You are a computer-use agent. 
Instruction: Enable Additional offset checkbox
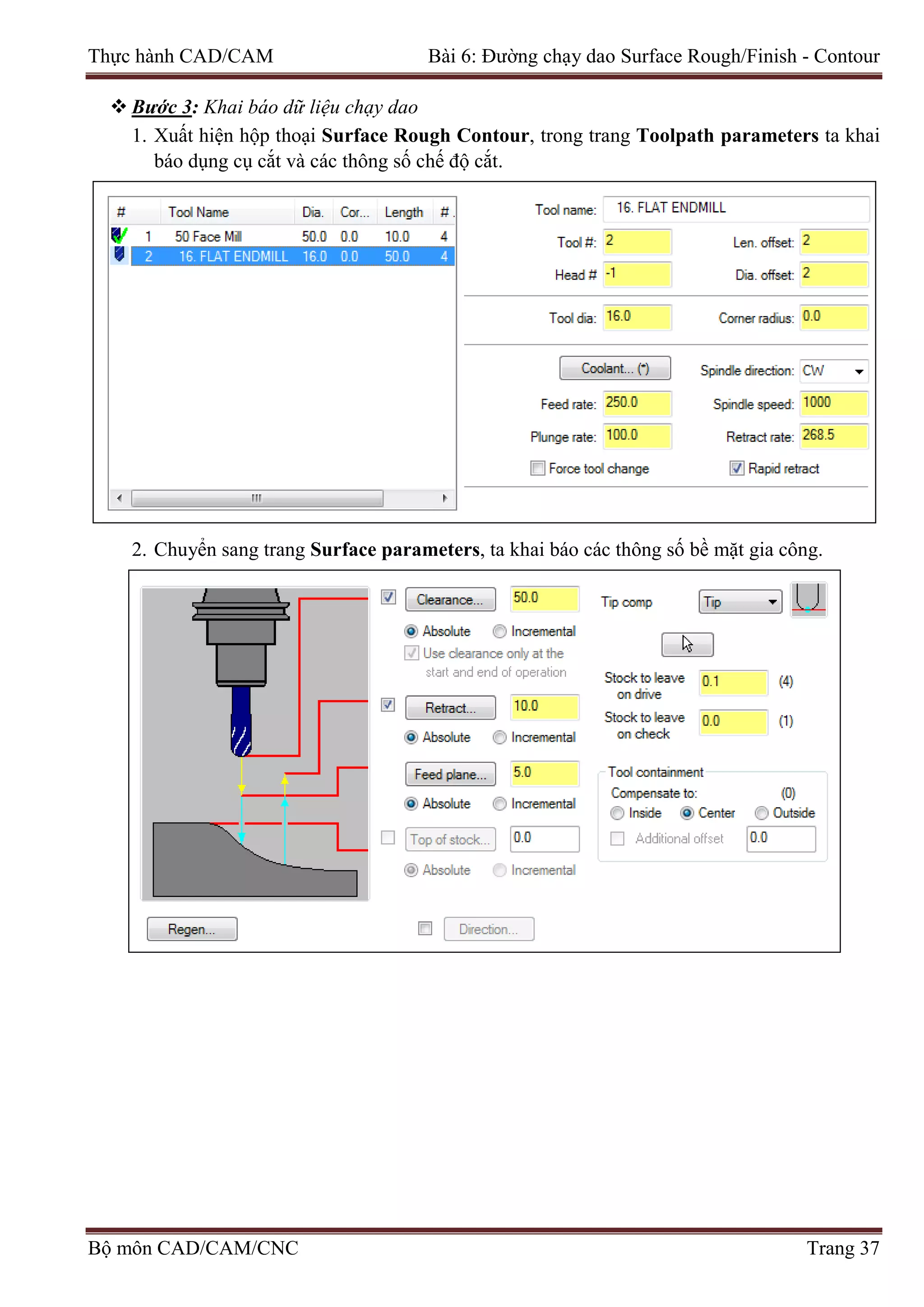pos(618,839)
